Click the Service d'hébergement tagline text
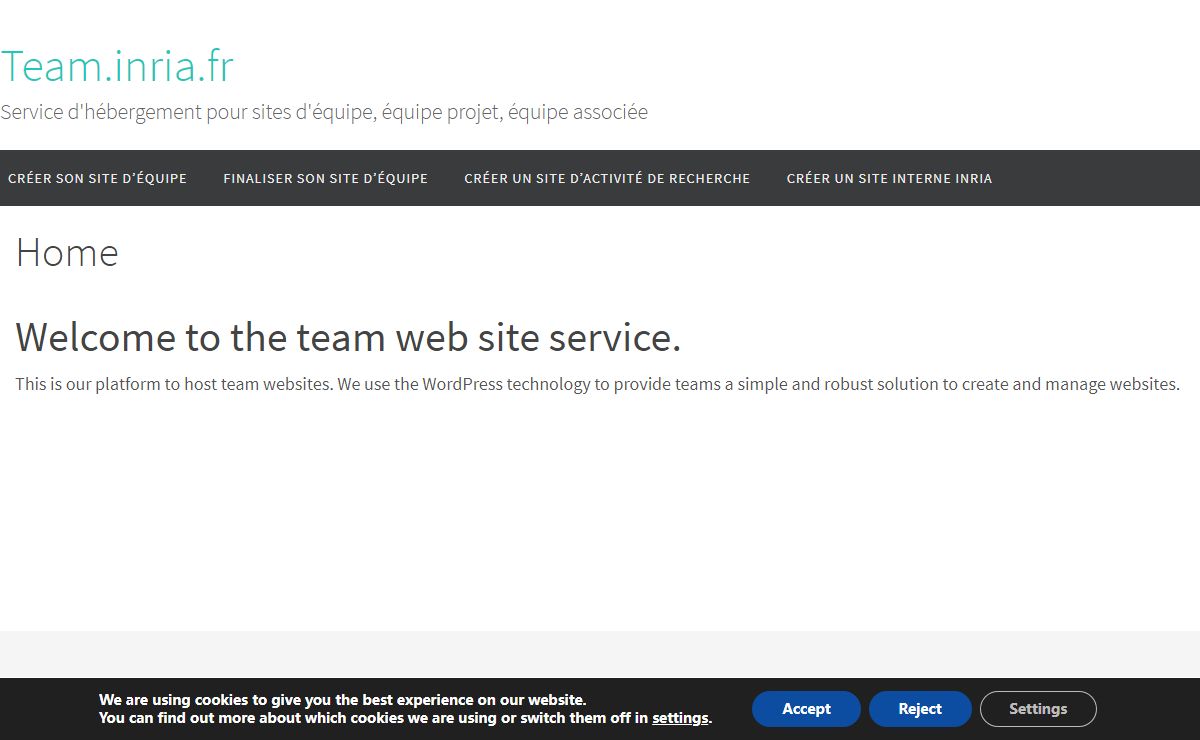Screen dimensions: 1200x740 [324, 112]
